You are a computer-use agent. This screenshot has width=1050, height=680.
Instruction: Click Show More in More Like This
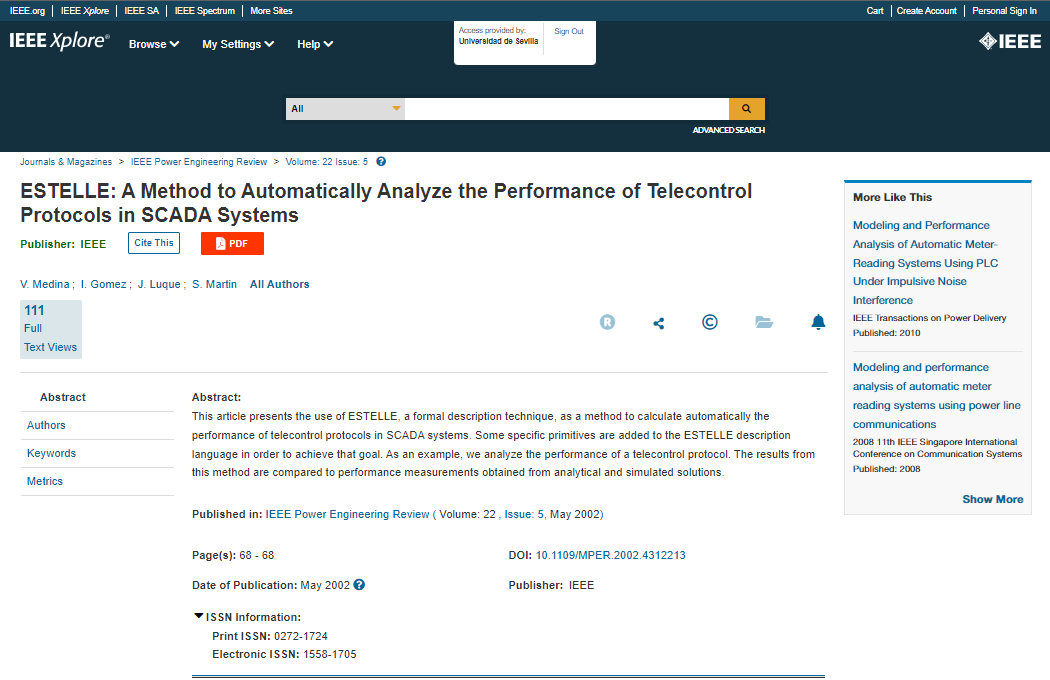(x=992, y=499)
